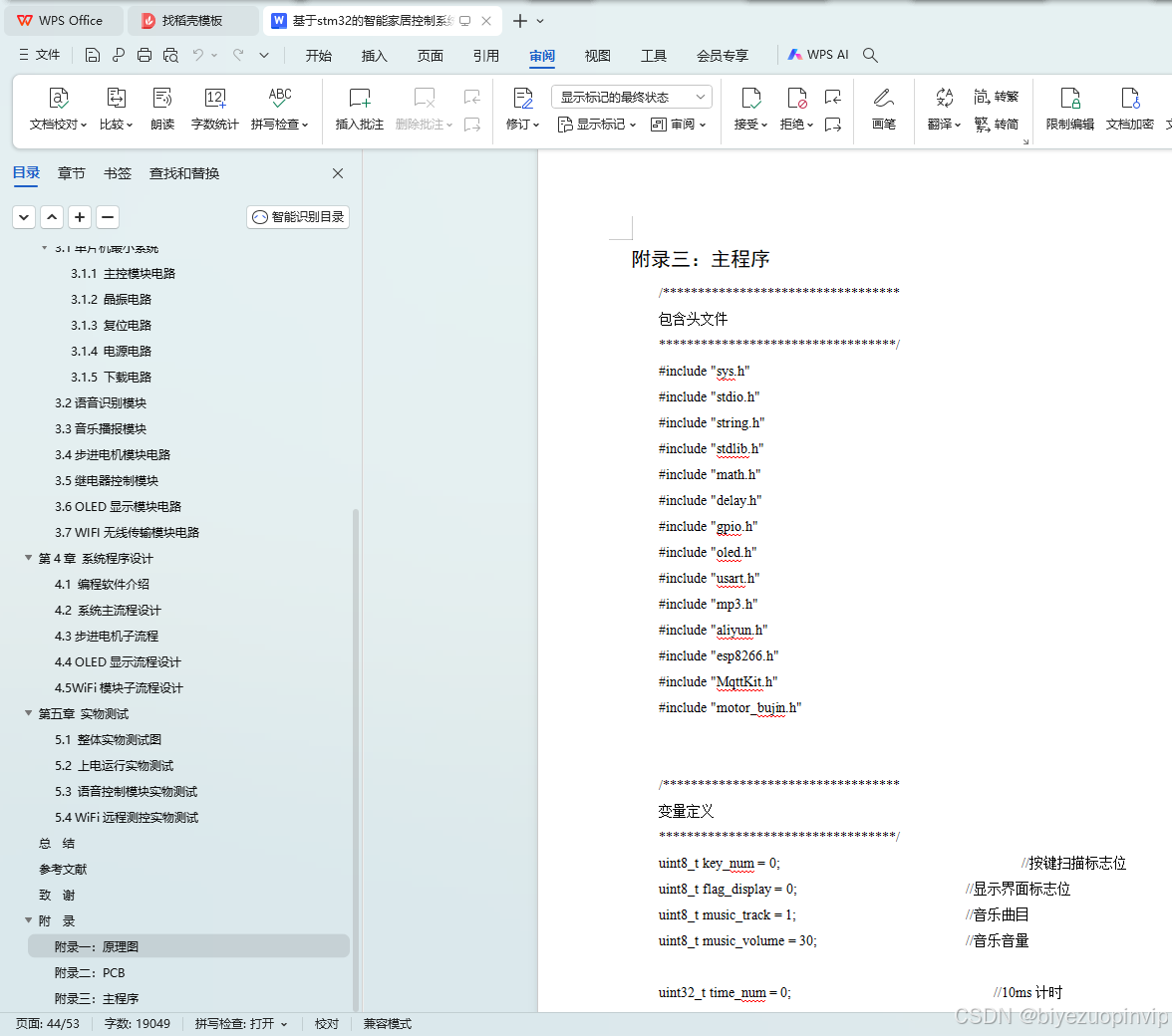1172x1036 pixels.
Task: Switch to 书签 navigation tab
Action: tap(118, 173)
